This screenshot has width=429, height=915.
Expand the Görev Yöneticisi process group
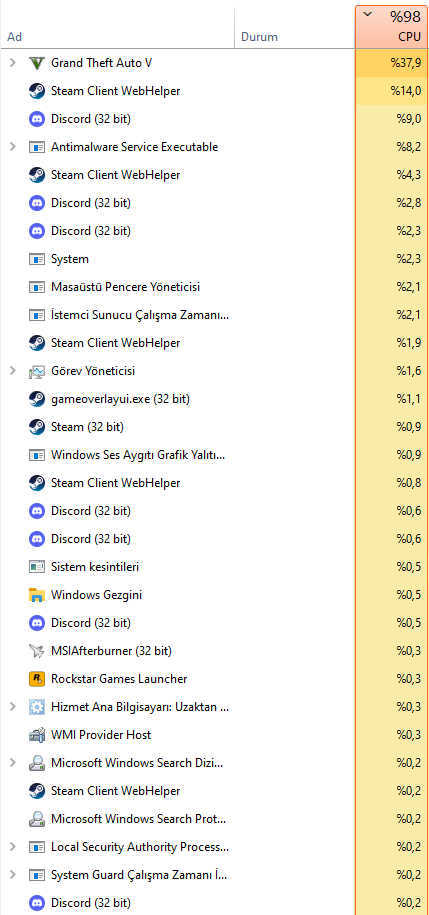[13, 371]
